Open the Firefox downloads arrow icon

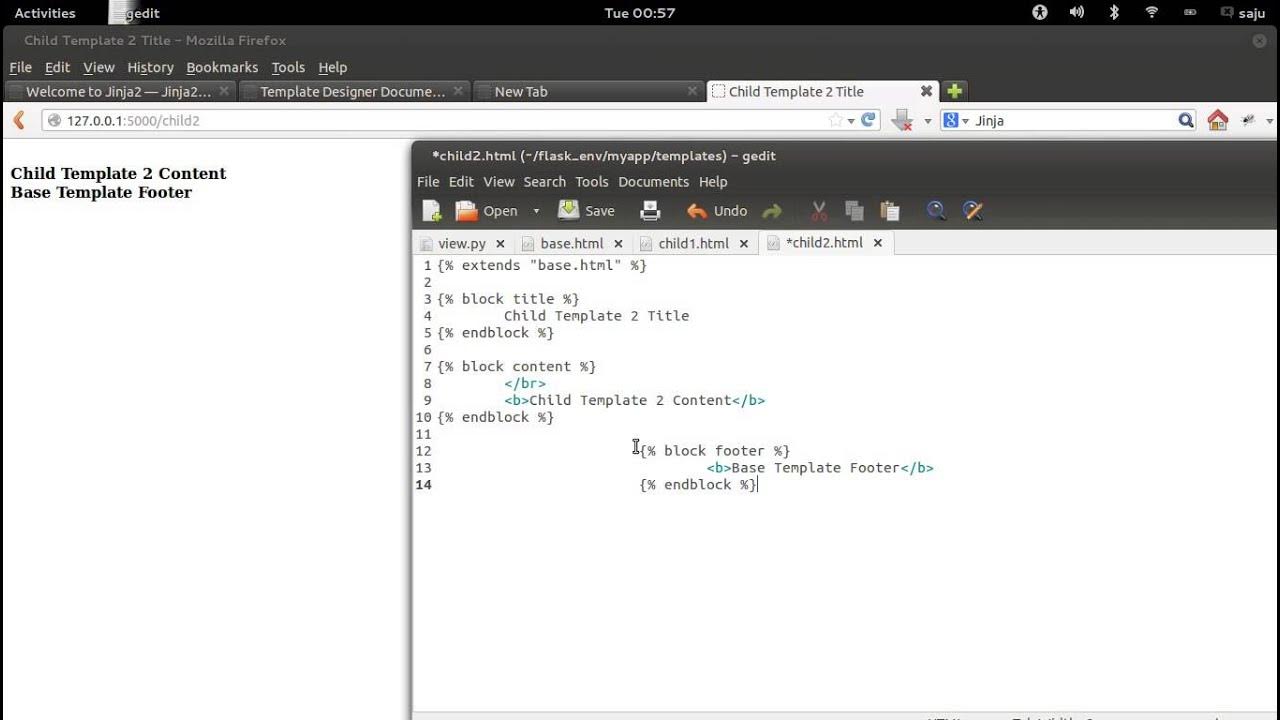coord(902,120)
